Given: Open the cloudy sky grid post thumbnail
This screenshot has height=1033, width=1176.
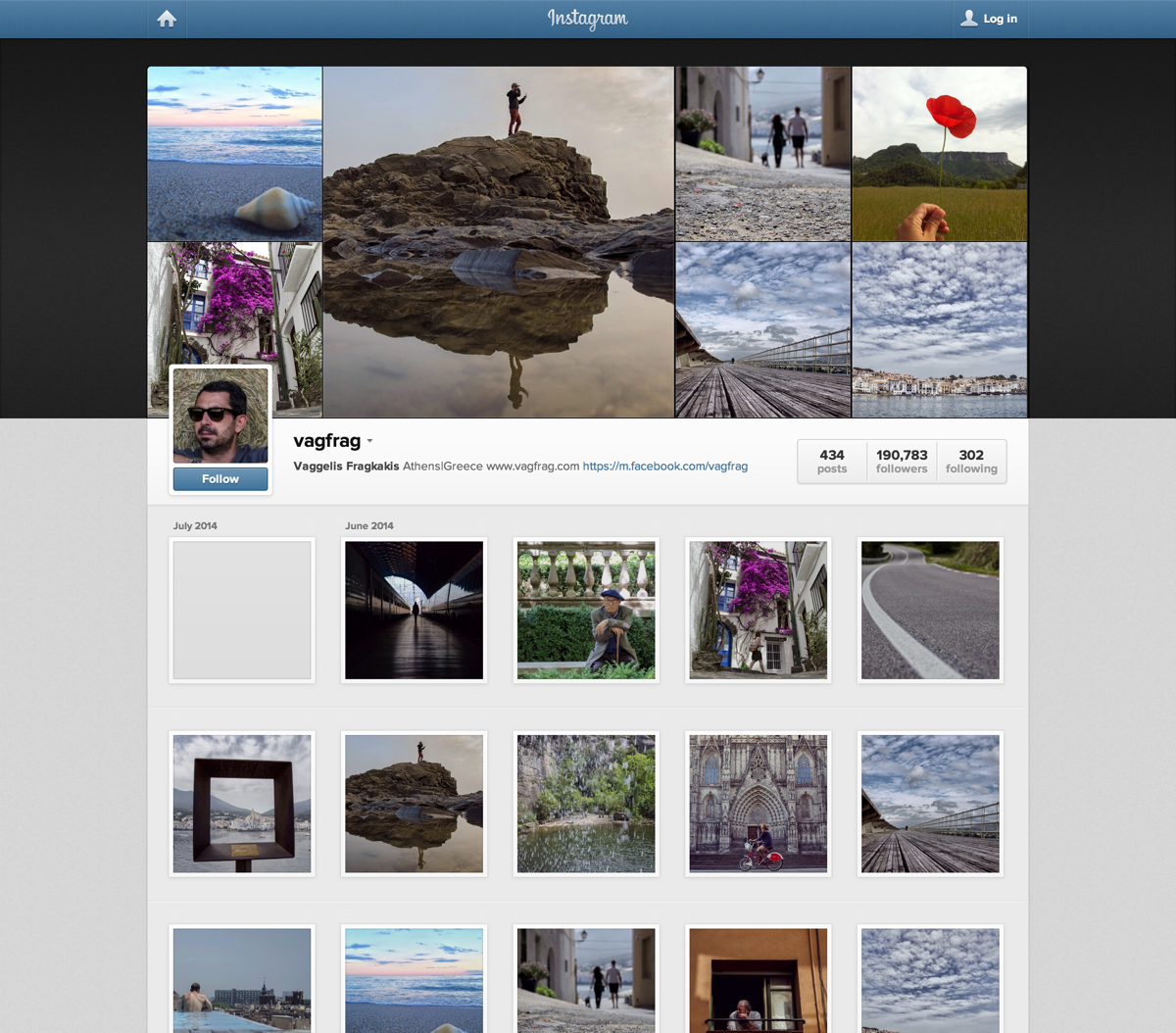Looking at the screenshot, I should [930, 979].
